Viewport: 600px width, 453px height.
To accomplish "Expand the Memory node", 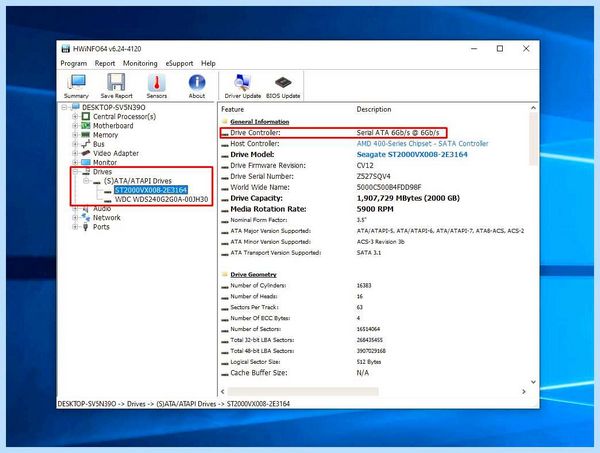I will point(75,135).
